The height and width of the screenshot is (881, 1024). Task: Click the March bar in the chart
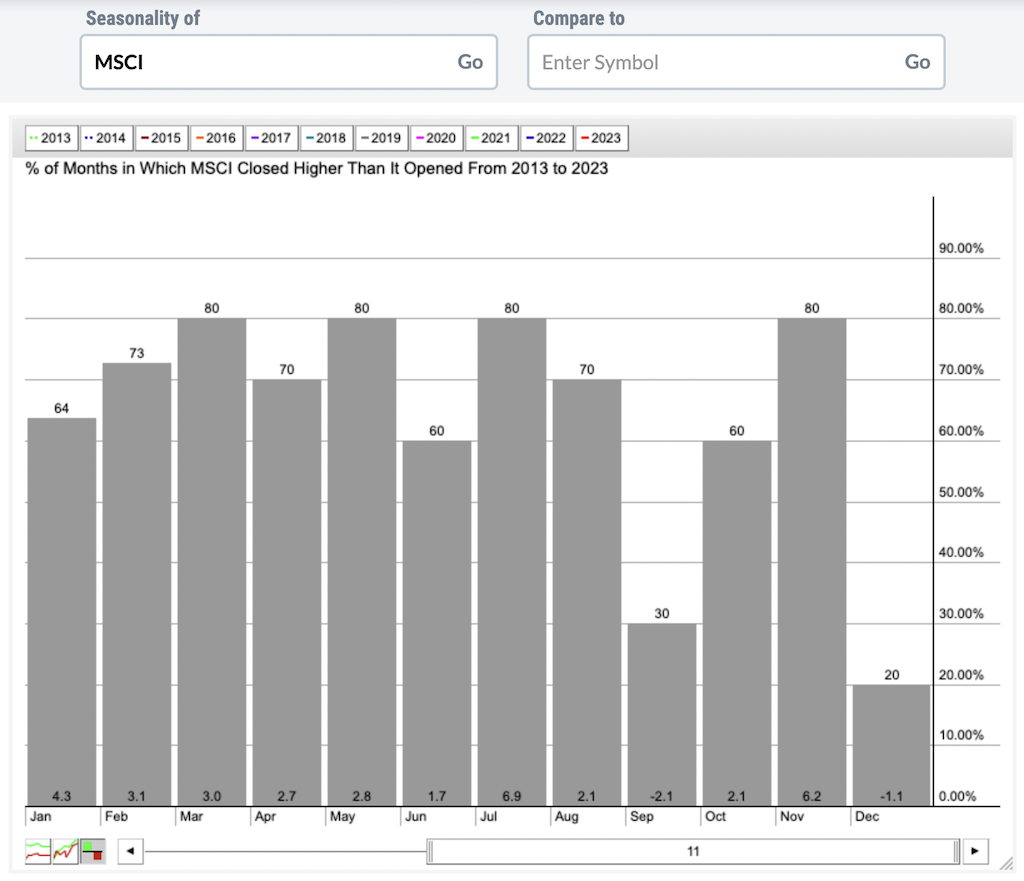click(x=212, y=562)
